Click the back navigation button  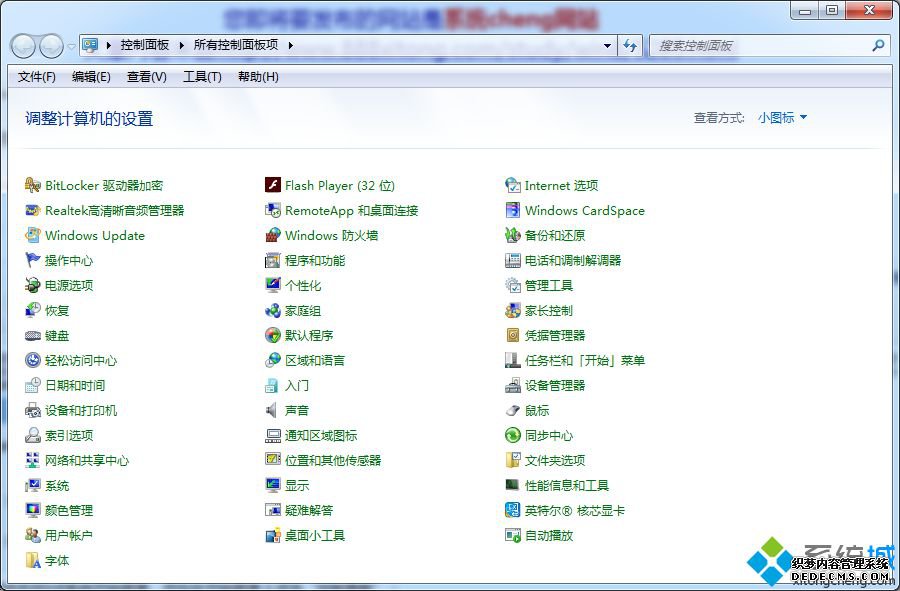point(24,46)
